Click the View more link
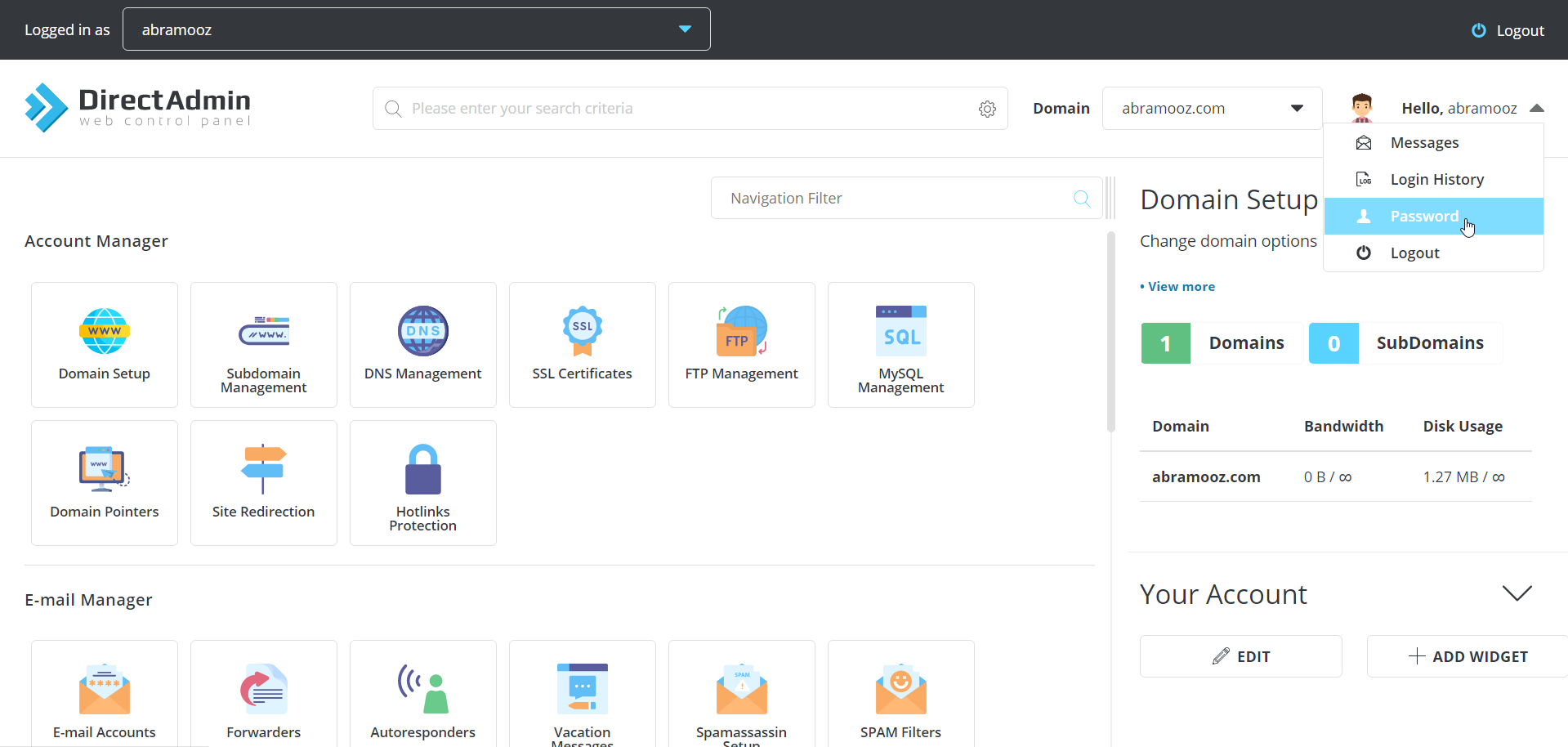 pos(1177,286)
